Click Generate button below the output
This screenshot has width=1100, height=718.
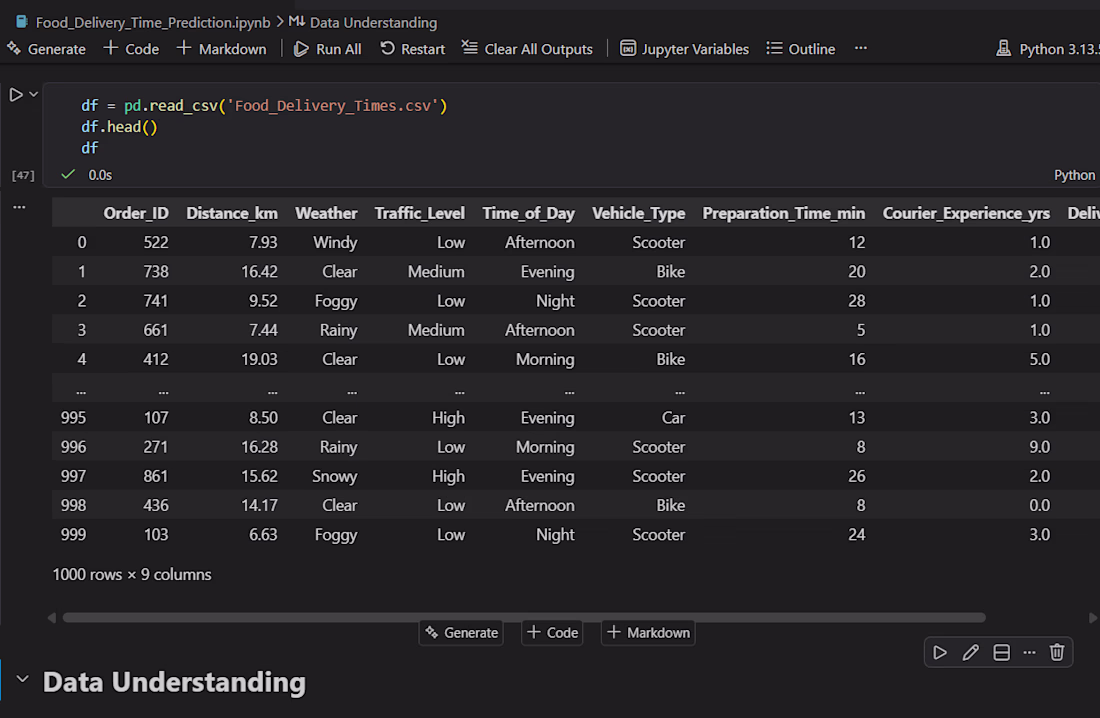coord(461,632)
